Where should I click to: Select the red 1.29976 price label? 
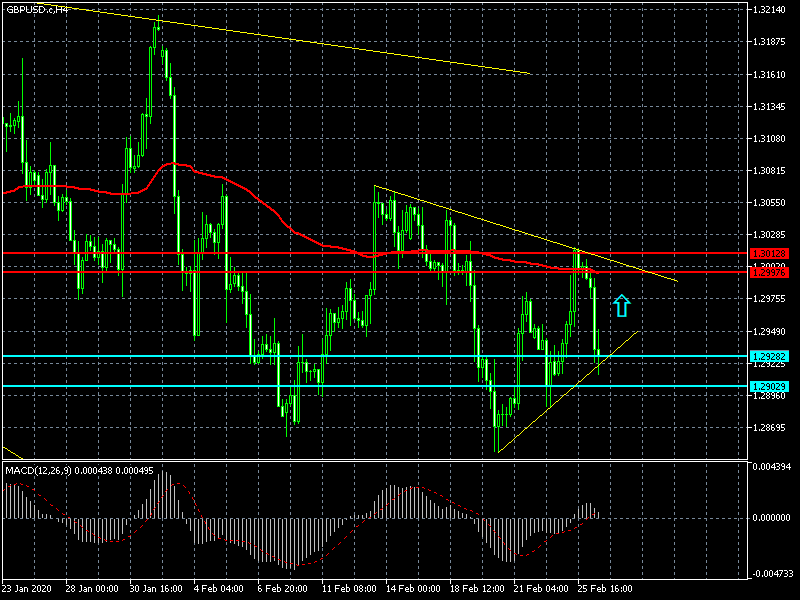(x=769, y=273)
